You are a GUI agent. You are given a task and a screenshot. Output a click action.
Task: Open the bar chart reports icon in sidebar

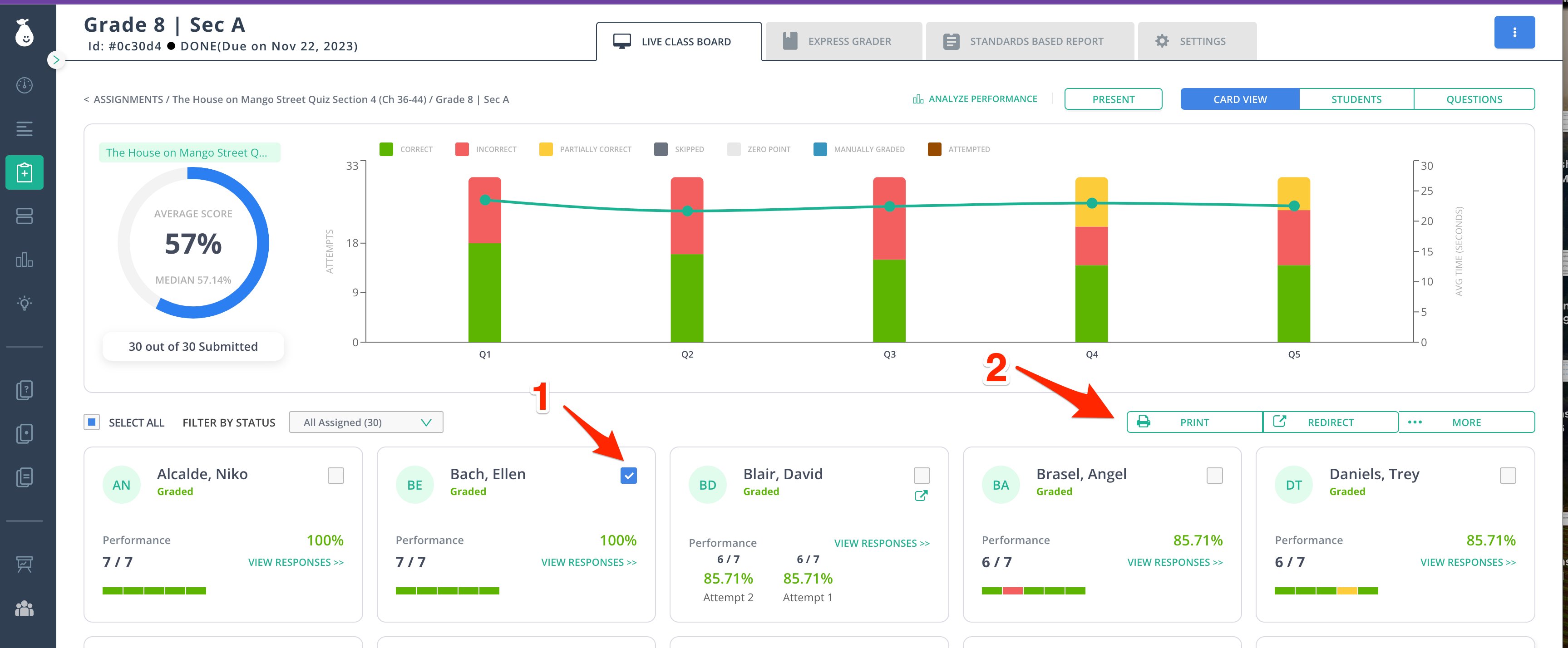(25, 260)
